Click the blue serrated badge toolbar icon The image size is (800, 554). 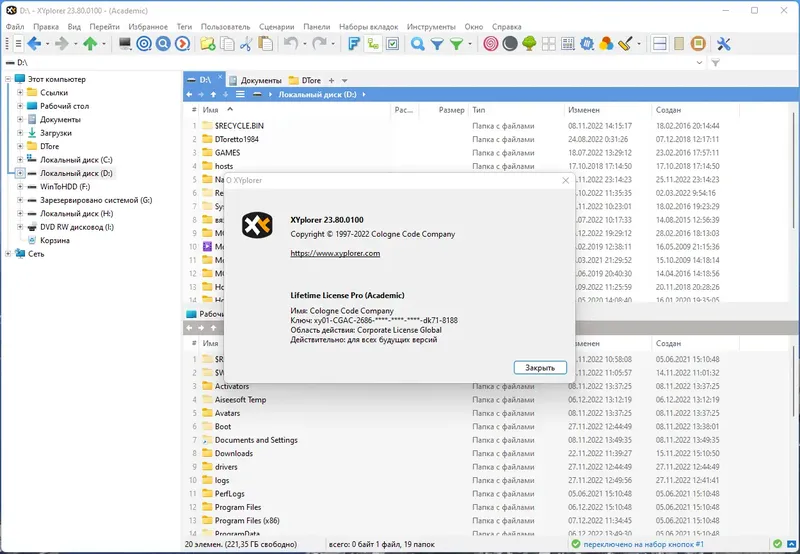click(587, 44)
